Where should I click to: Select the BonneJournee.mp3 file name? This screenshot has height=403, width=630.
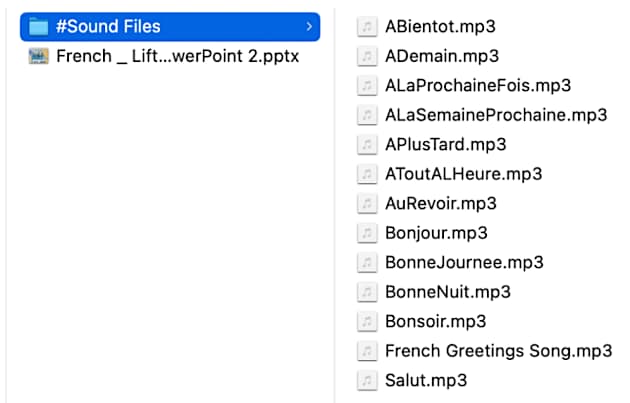click(x=464, y=263)
